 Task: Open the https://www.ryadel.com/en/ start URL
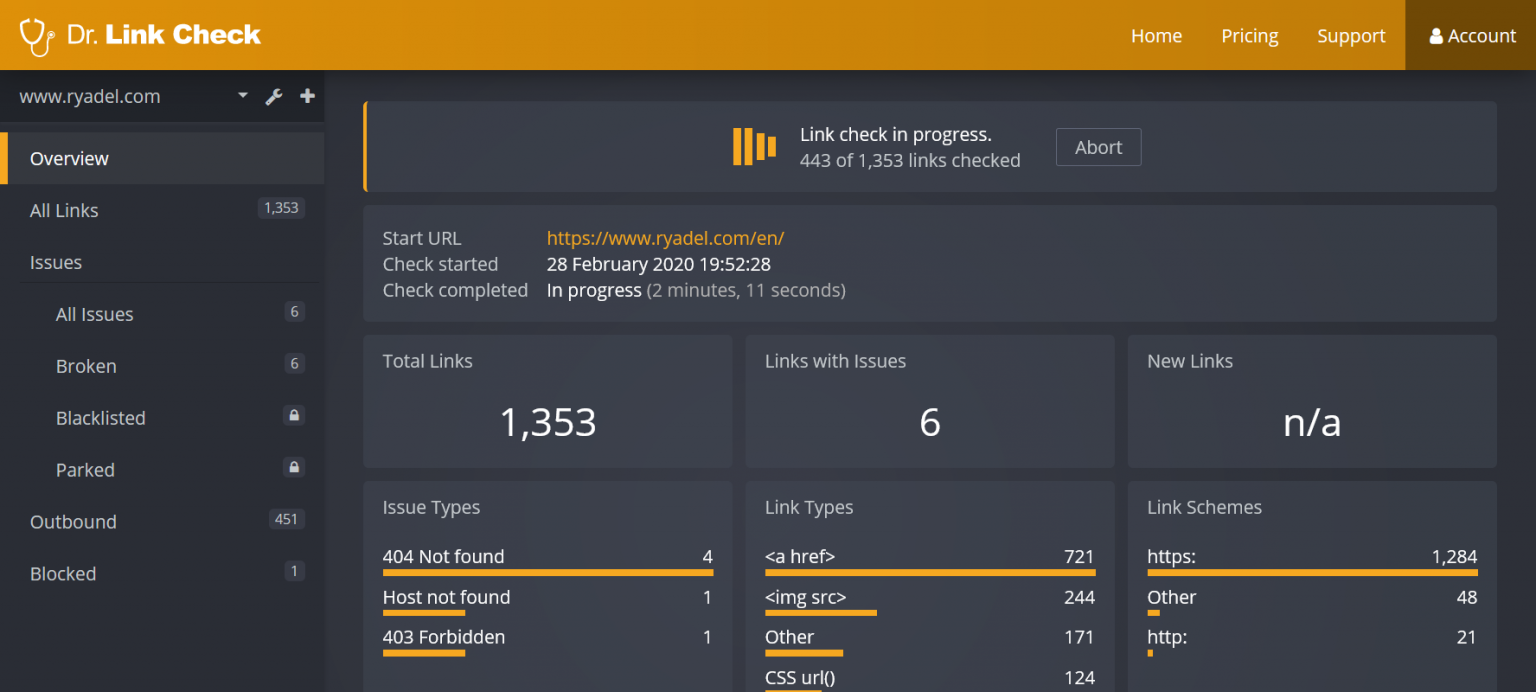click(665, 238)
